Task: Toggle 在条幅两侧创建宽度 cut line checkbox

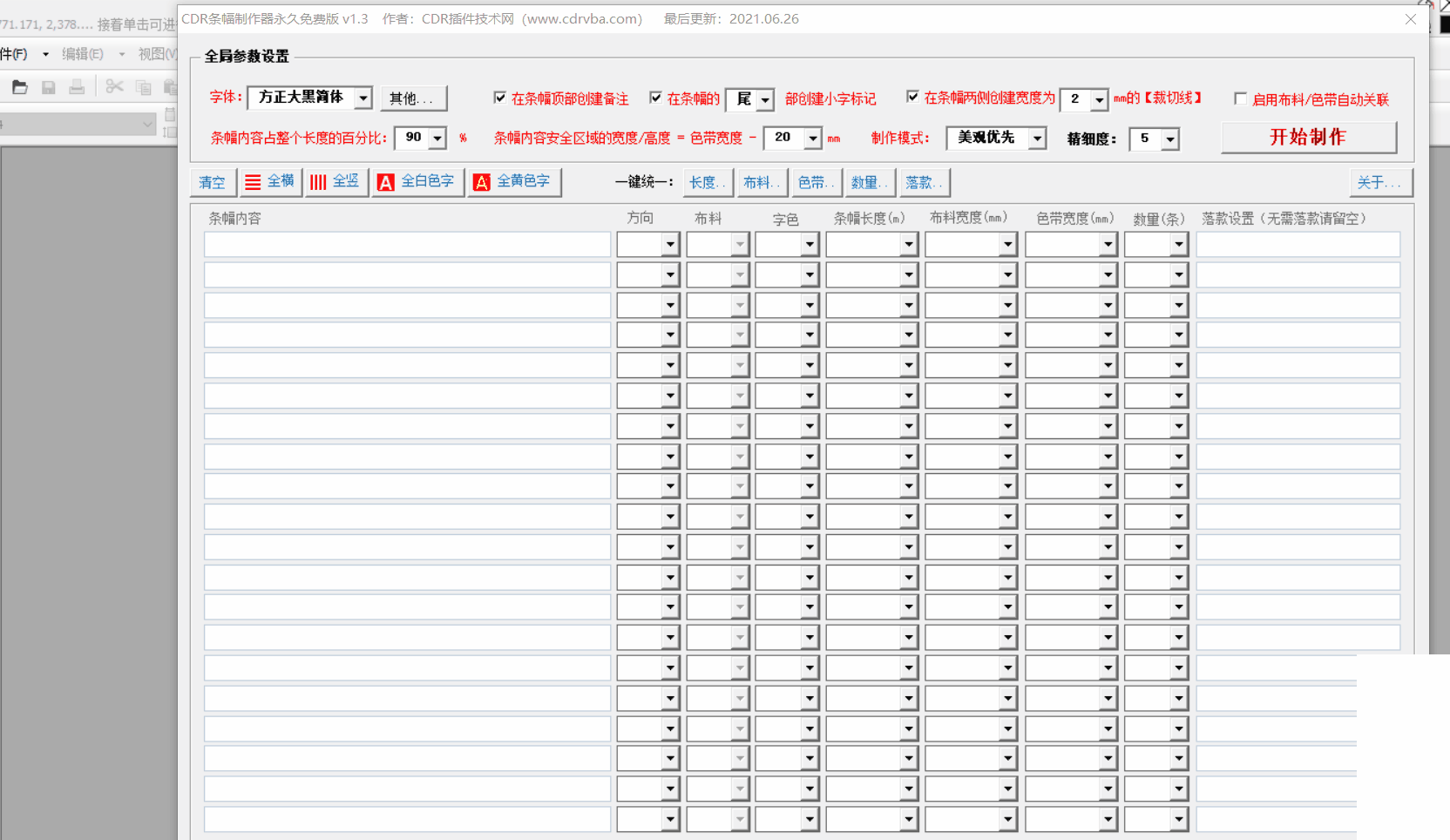Action: point(912,97)
